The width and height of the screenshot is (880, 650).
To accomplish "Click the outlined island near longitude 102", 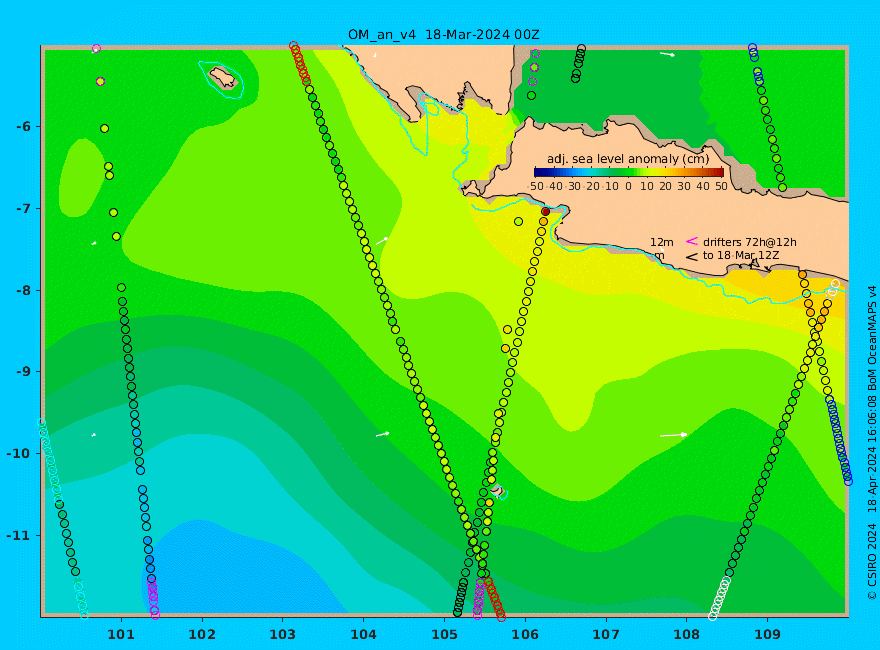I will click(223, 77).
